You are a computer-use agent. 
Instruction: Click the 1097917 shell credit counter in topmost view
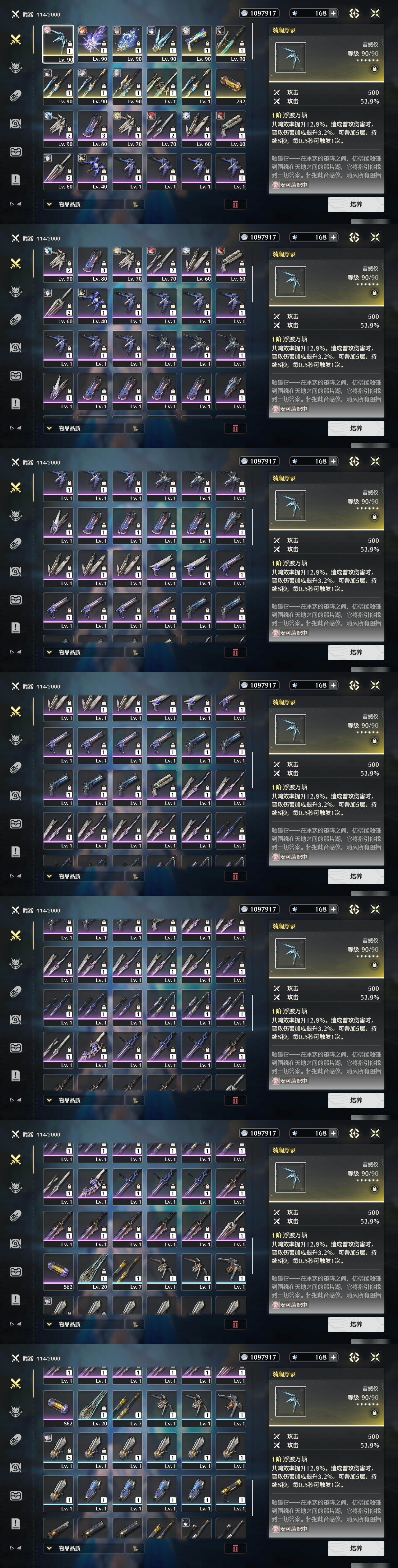tap(259, 13)
